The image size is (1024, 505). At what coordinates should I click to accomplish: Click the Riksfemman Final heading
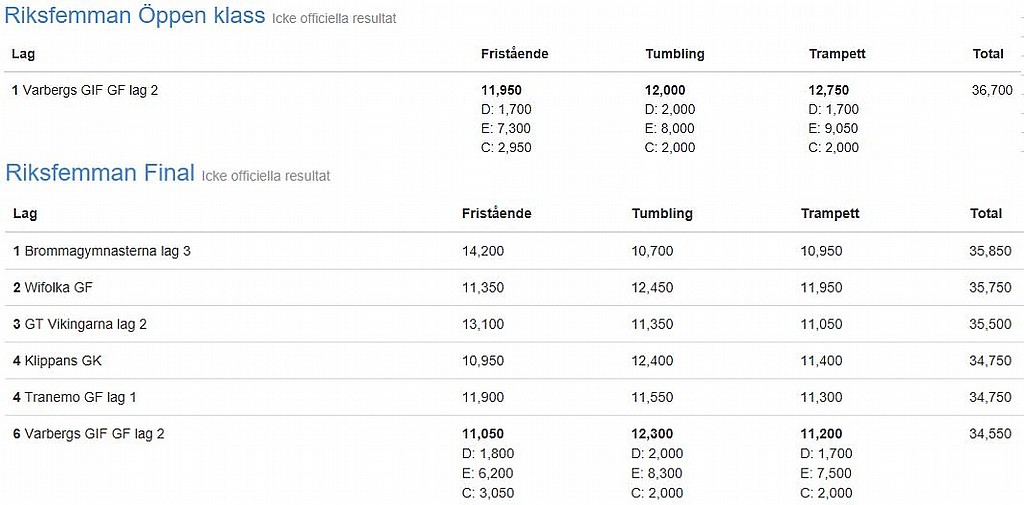tap(100, 173)
